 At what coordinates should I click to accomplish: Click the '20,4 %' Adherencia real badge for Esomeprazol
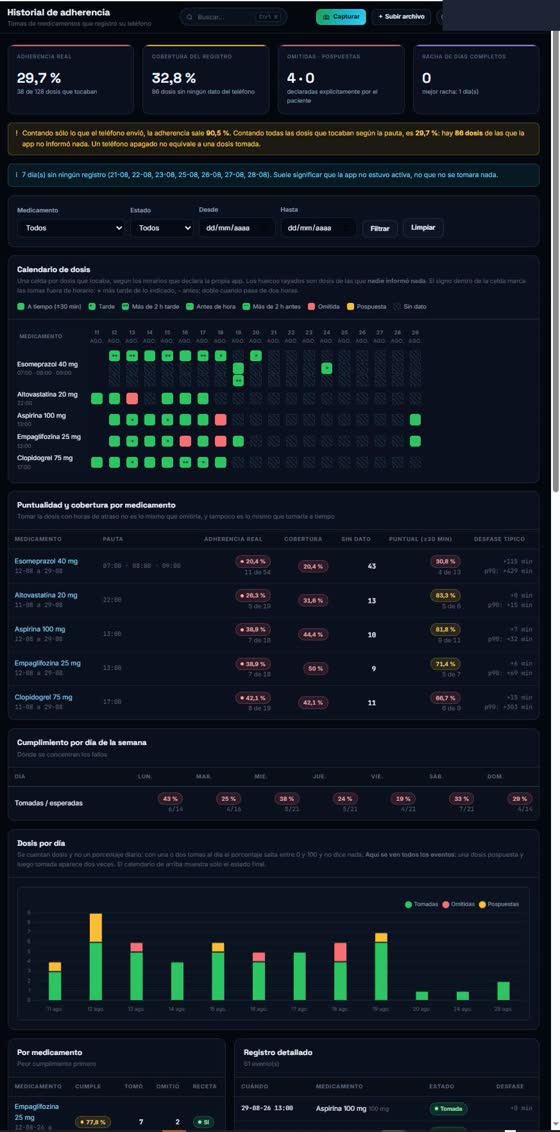click(252, 561)
